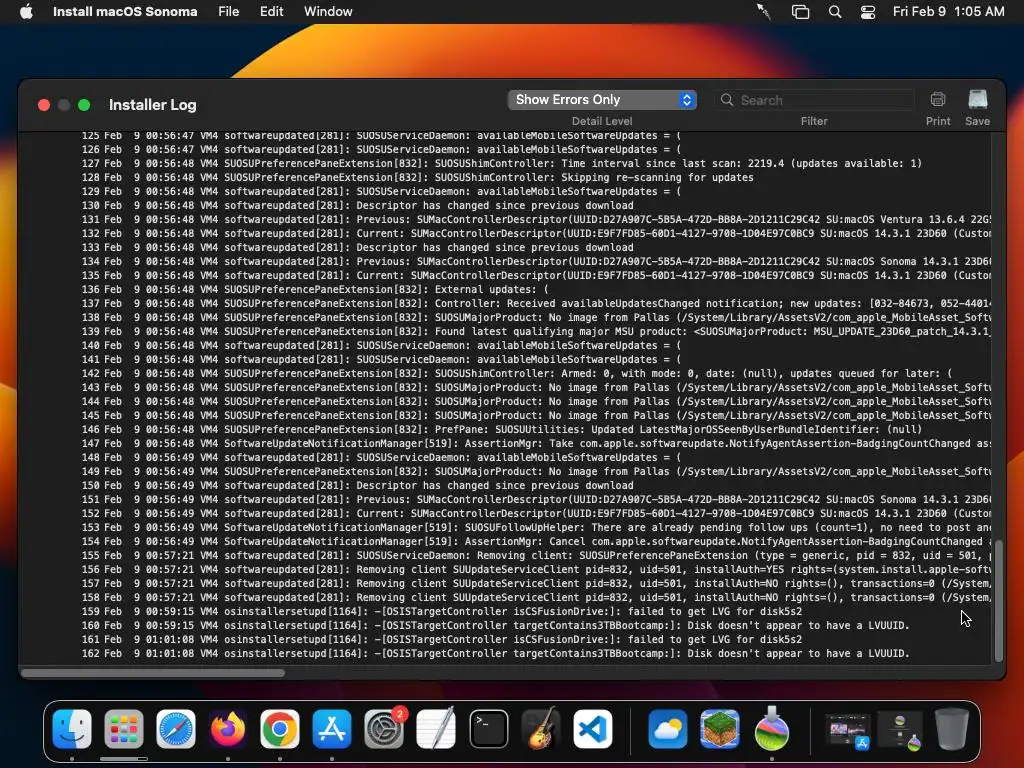Launch GarageBand from the Dock
Screen dimensions: 1024x768
[x=541, y=729]
